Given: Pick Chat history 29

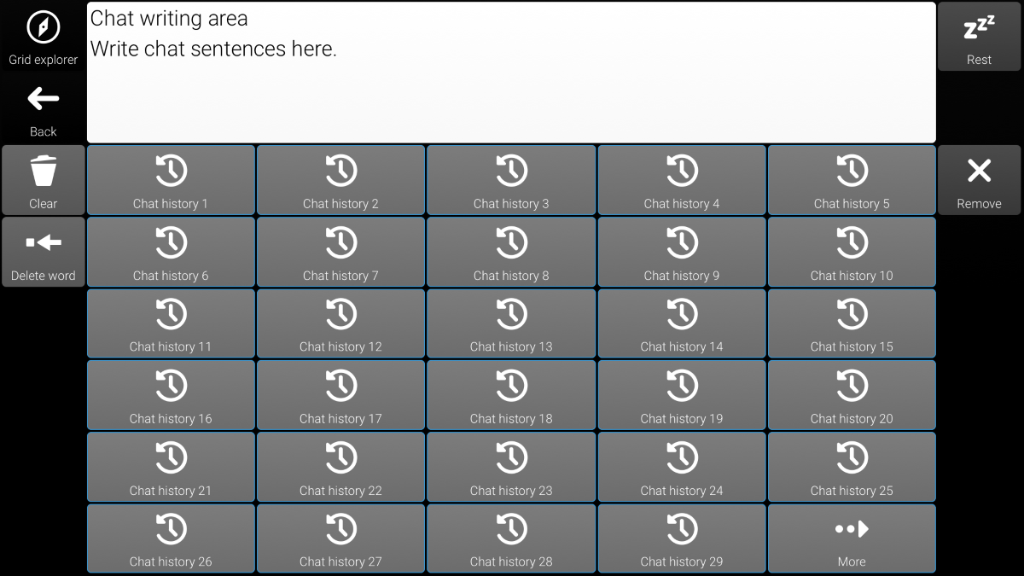Looking at the screenshot, I should (x=681, y=539).
